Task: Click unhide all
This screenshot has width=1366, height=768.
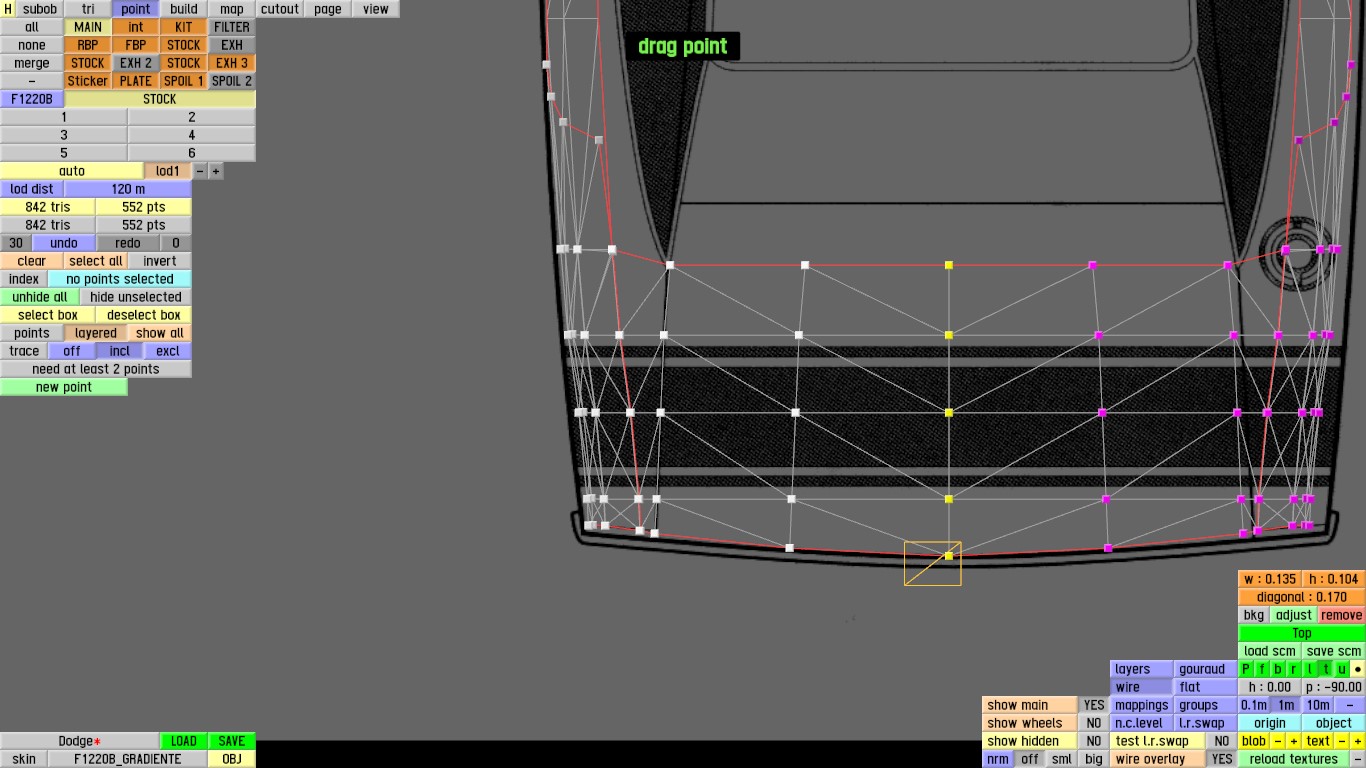Action: 40,297
